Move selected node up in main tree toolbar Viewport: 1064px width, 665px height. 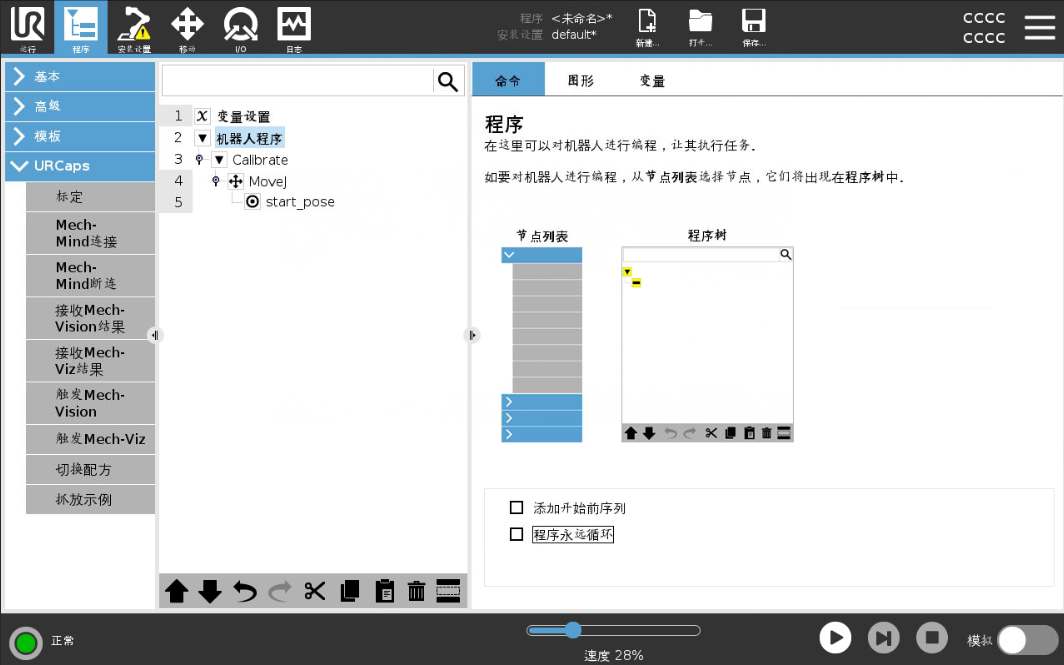point(176,591)
